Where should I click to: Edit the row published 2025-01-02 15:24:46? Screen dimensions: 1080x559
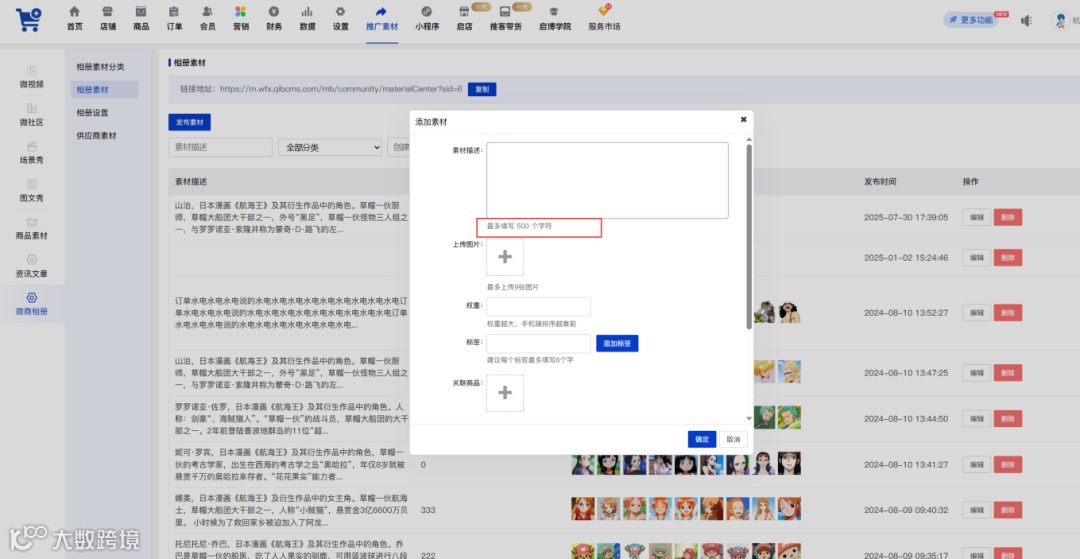click(976, 257)
